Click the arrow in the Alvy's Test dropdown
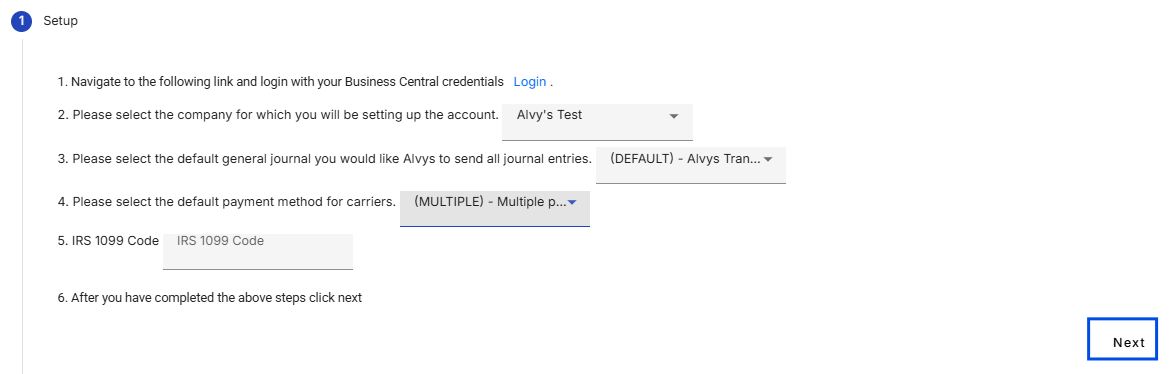 click(674, 117)
